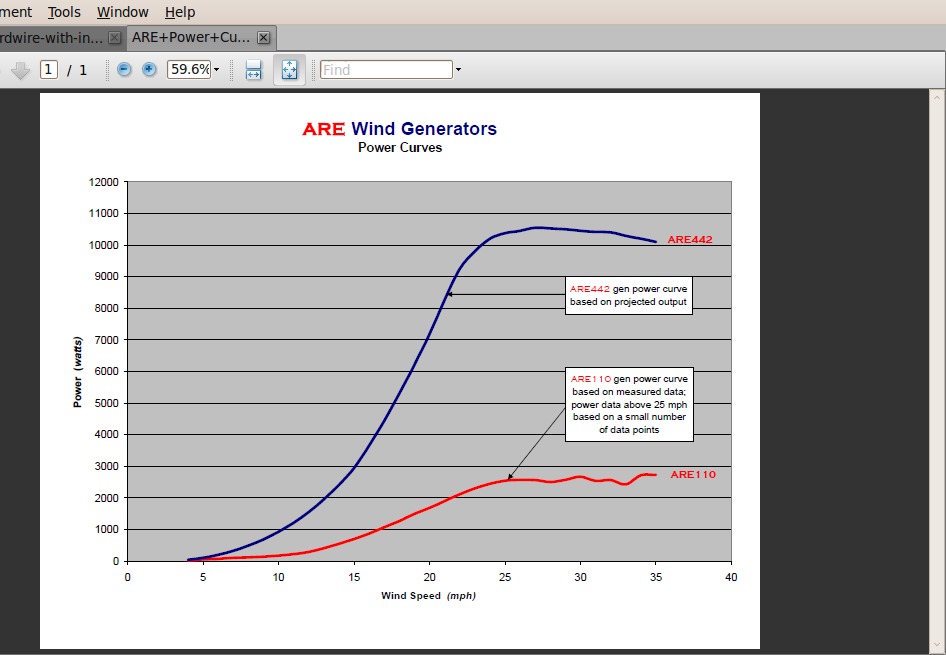
Task: Click the Find search field
Action: [x=386, y=70]
